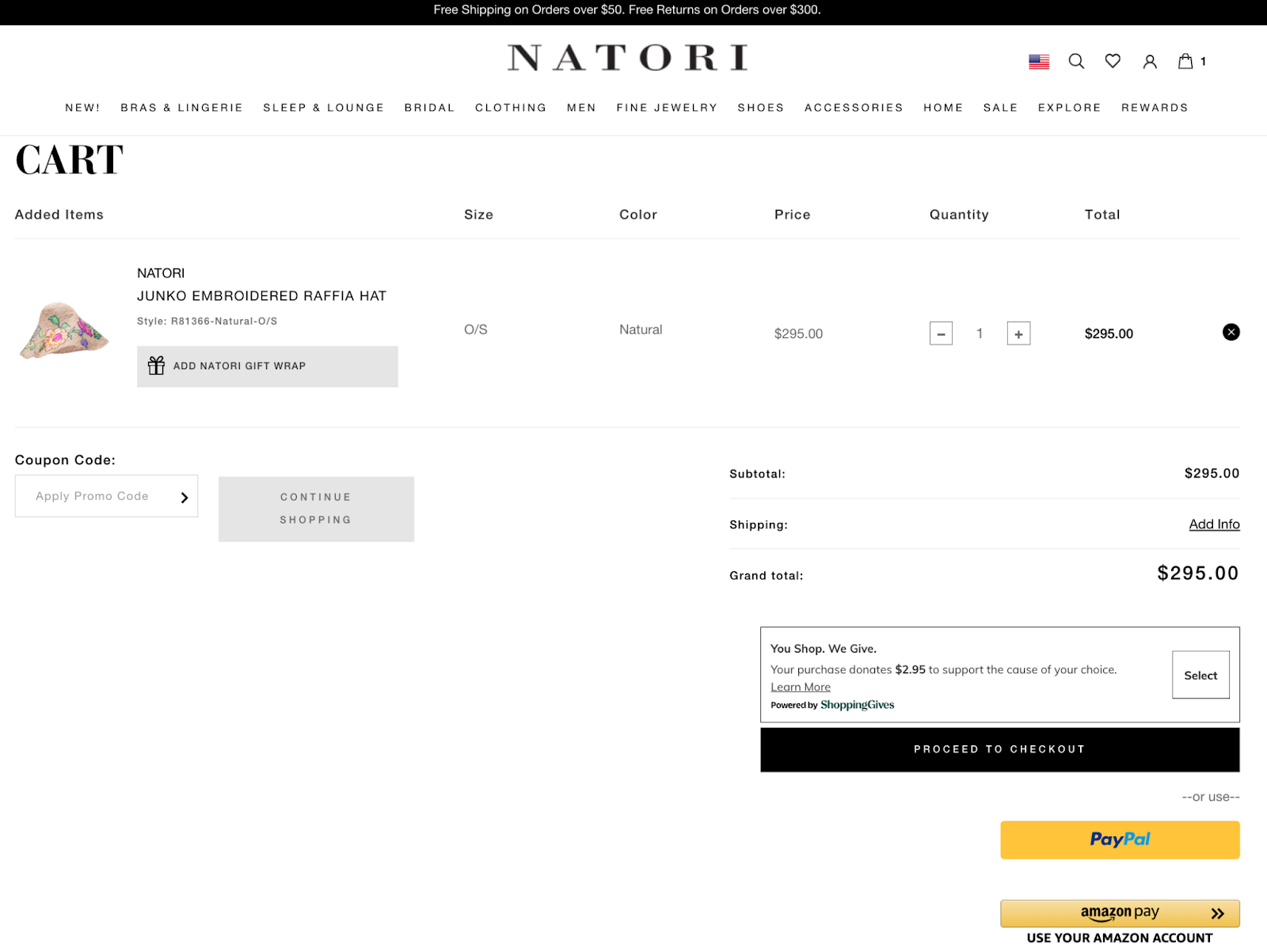Pay with the PayPal button
Screen dimensions: 1267x952
tap(1119, 840)
